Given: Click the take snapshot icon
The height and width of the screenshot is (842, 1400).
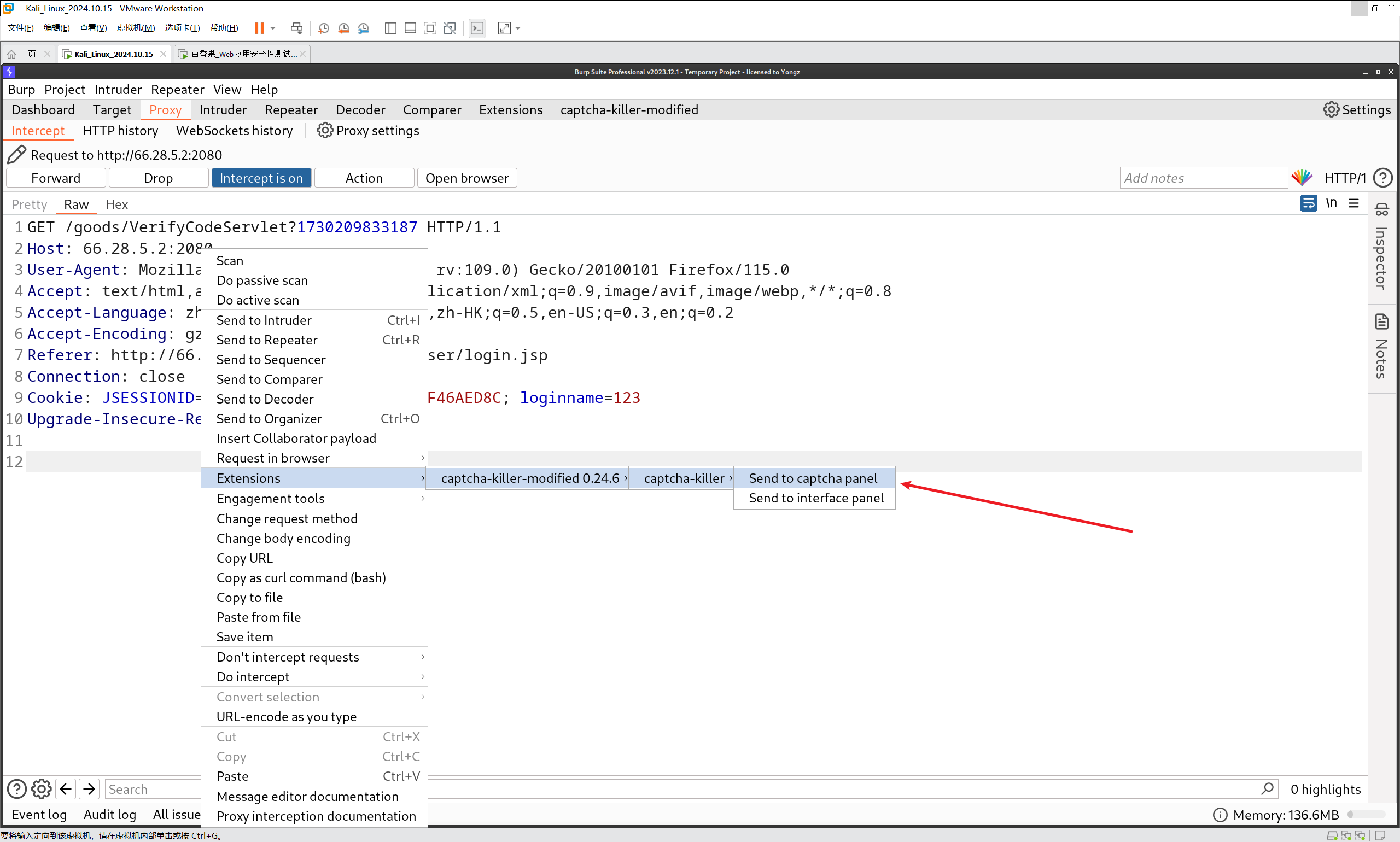Looking at the screenshot, I should (x=323, y=28).
